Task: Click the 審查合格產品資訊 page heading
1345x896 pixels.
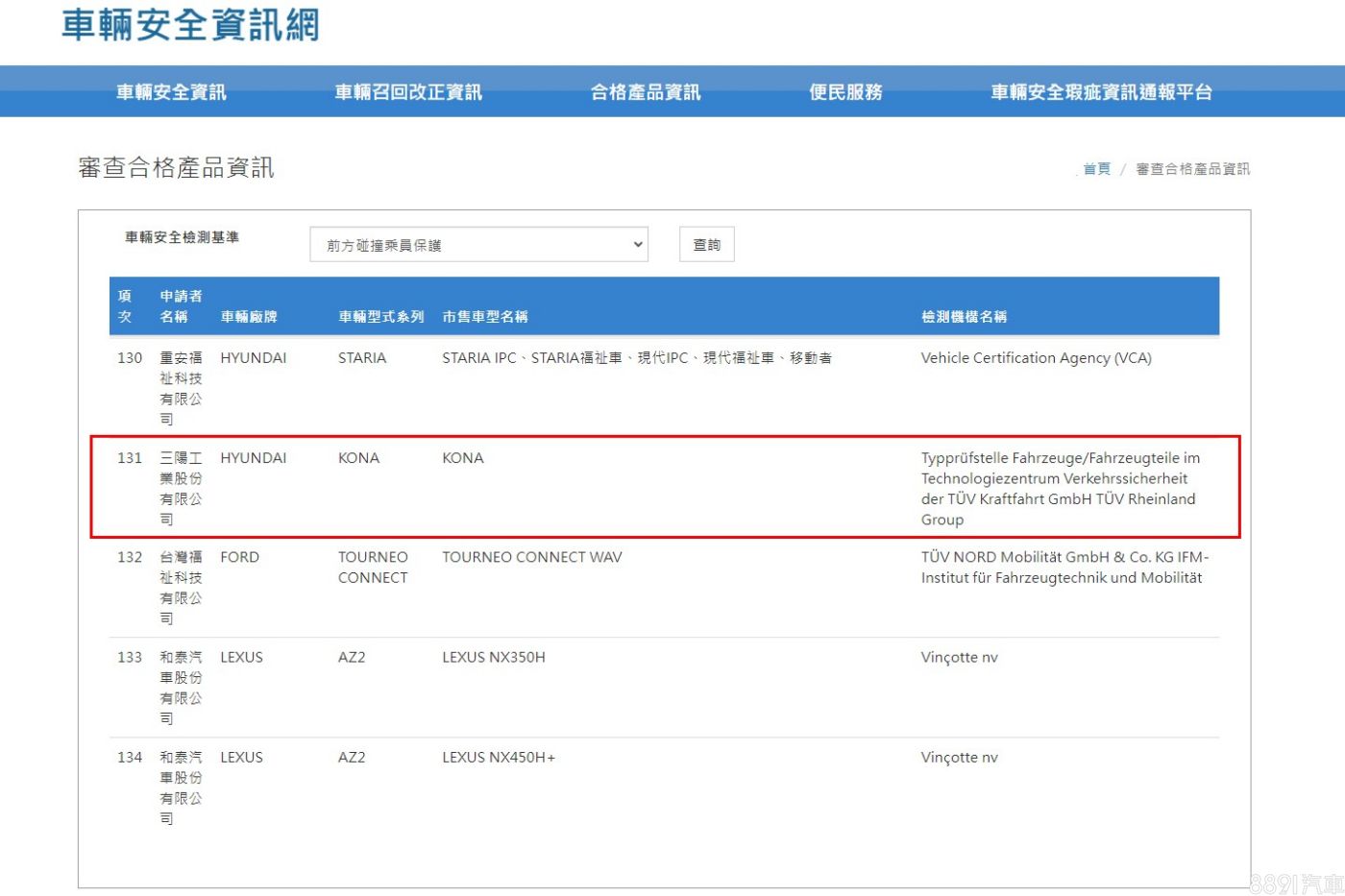Action: tap(176, 168)
